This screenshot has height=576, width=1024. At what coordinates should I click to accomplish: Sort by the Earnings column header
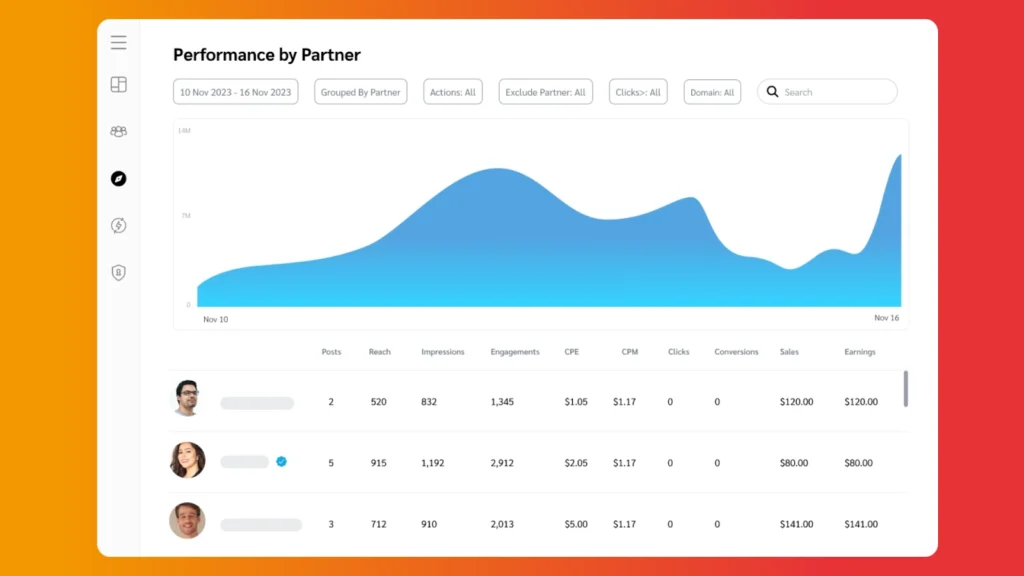[x=859, y=352]
